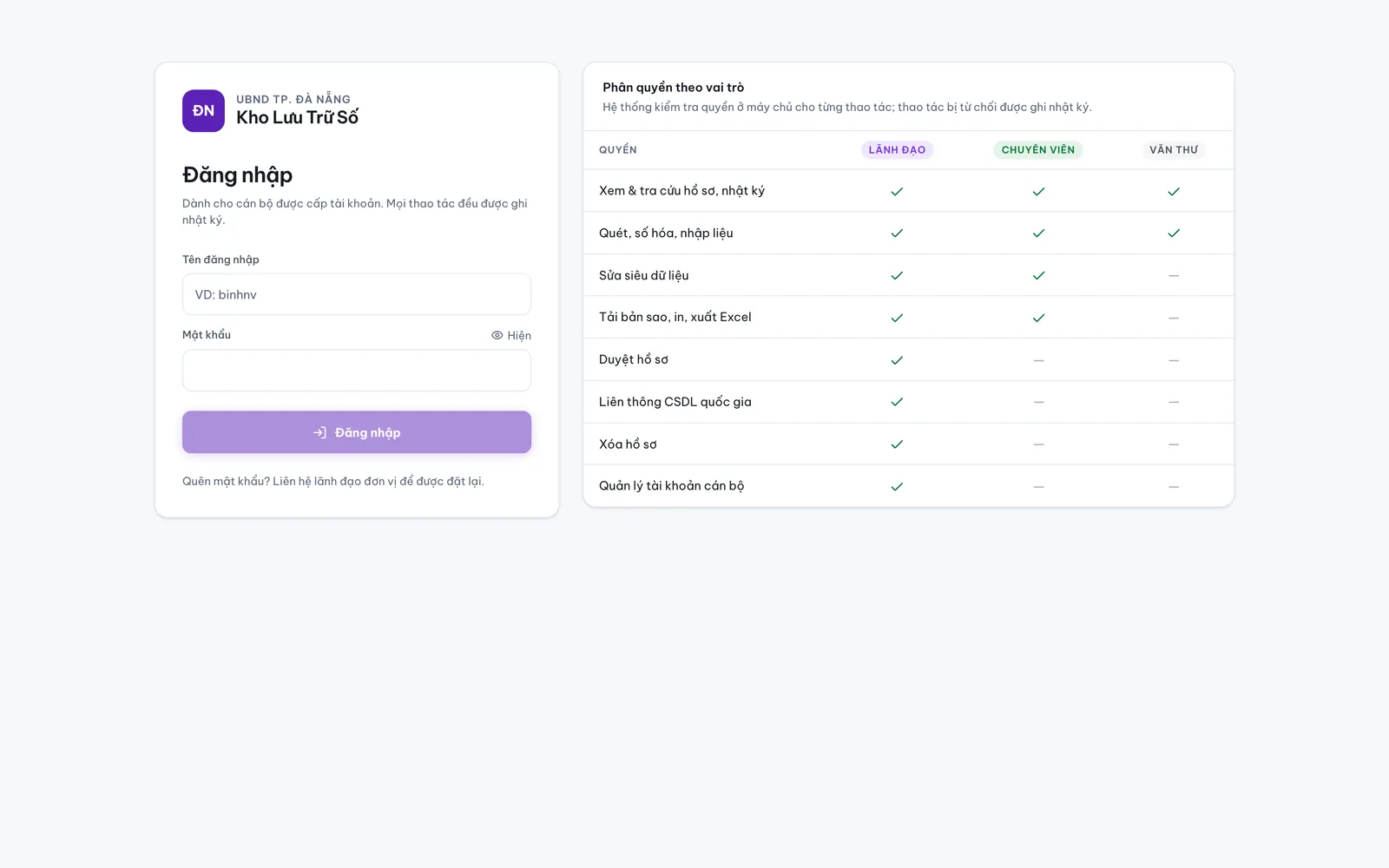The height and width of the screenshot is (868, 1389).
Task: Select the 'Duyệt hồ sơ' permission label
Action: click(x=634, y=360)
